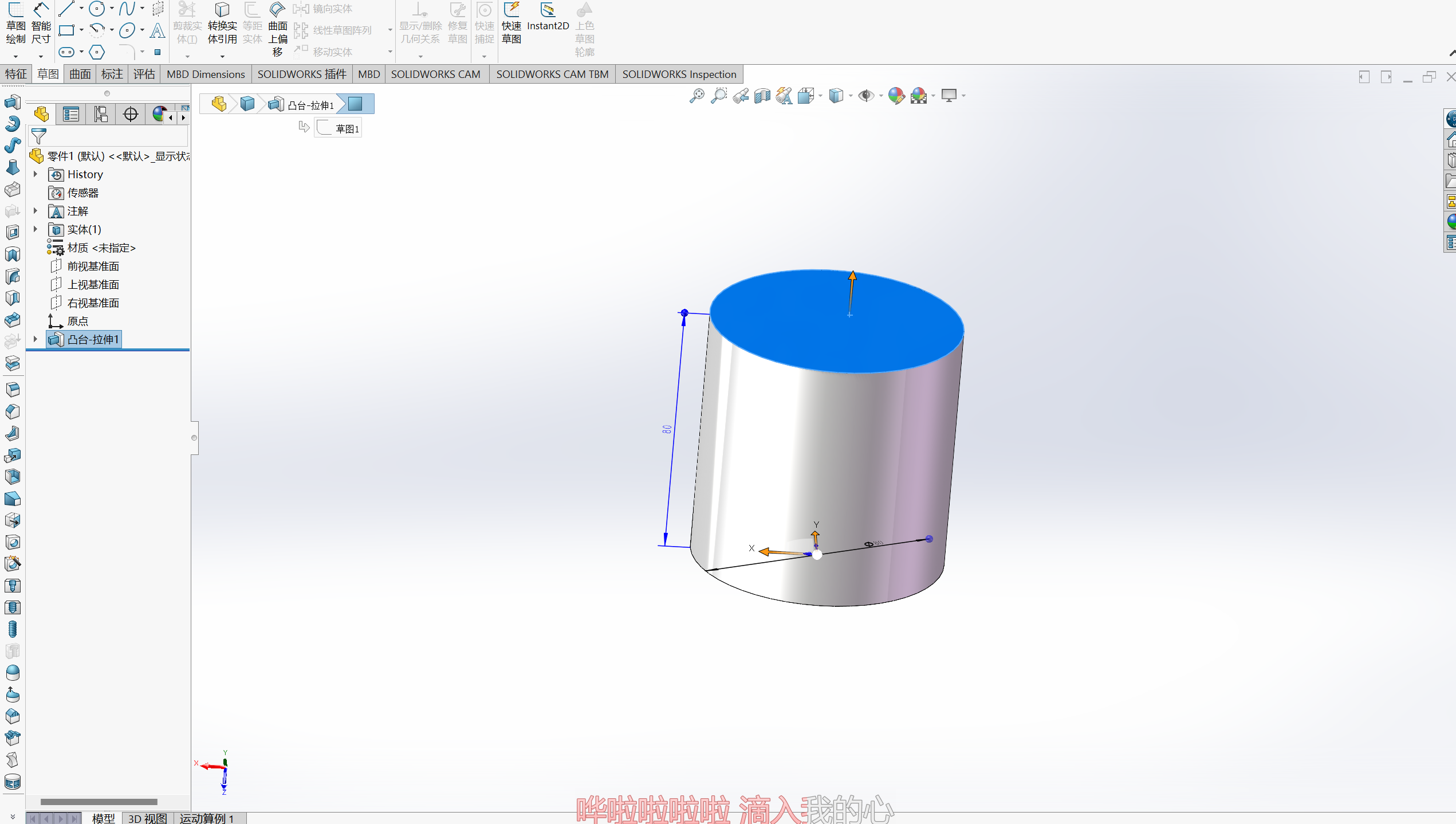Open the 运动算例 1 bottom tab
Image resolution: width=1456 pixels, height=824 pixels.
pyautogui.click(x=207, y=818)
